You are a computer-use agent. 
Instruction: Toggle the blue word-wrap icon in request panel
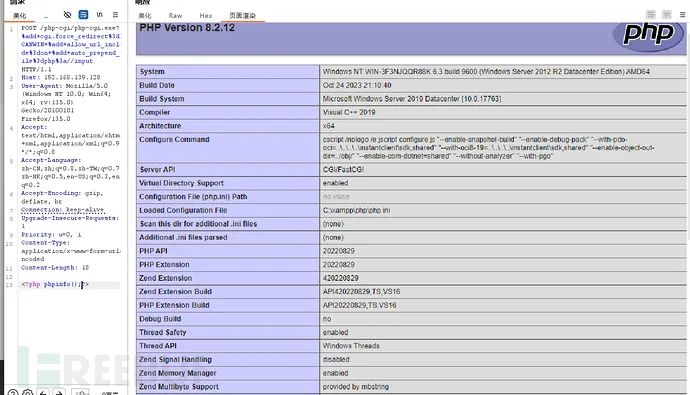[83, 15]
